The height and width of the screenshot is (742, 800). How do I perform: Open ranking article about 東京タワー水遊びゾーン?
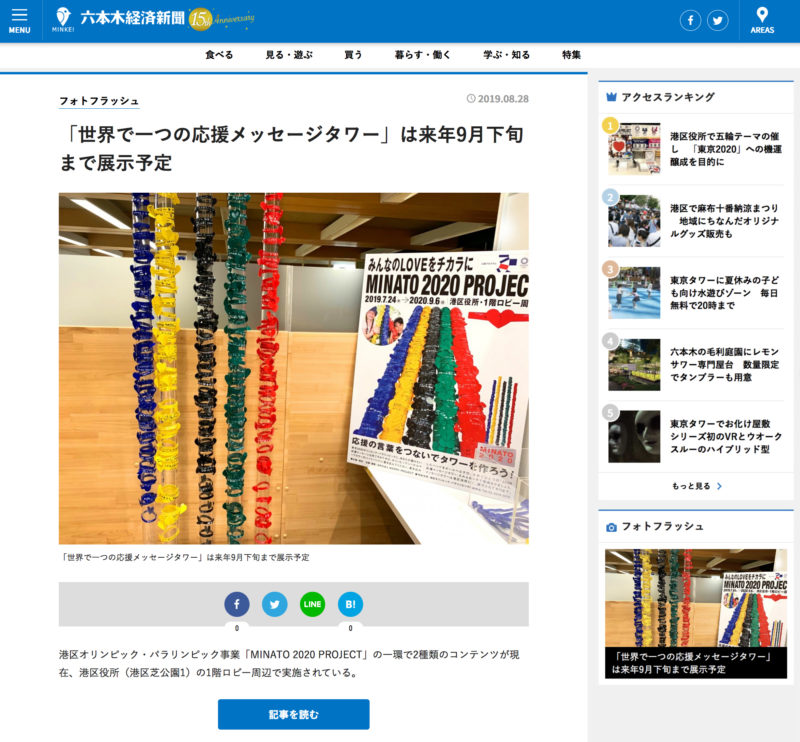tap(726, 293)
